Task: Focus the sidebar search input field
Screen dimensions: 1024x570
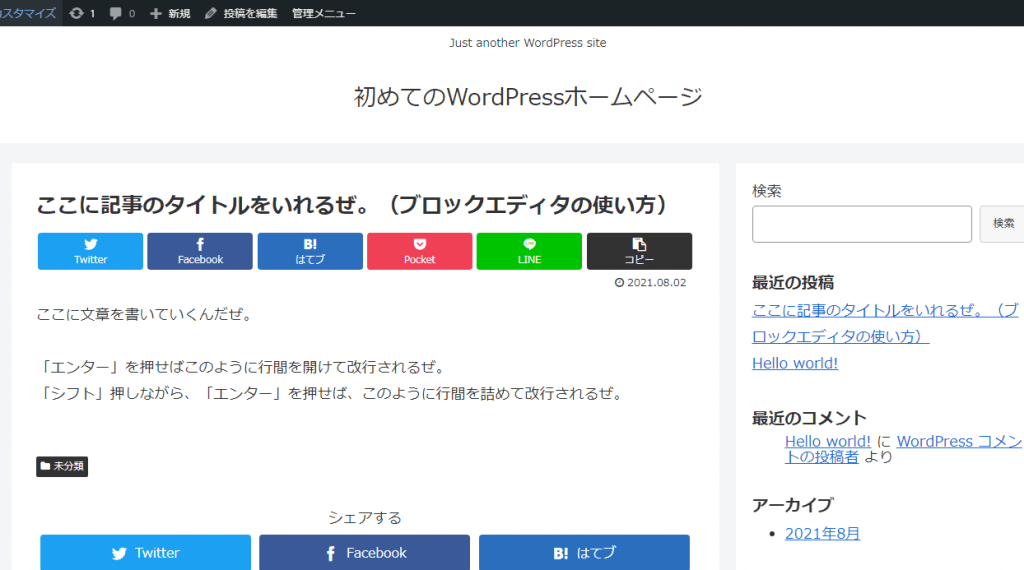Action: coord(861,224)
